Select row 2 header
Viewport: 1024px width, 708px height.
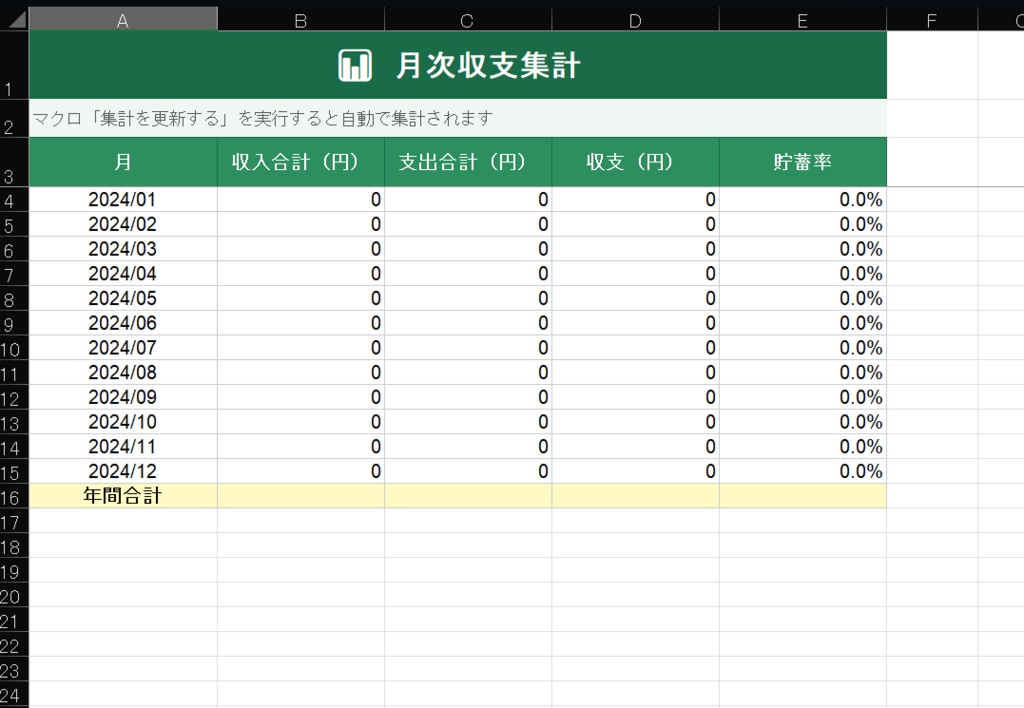pyautogui.click(x=14, y=118)
